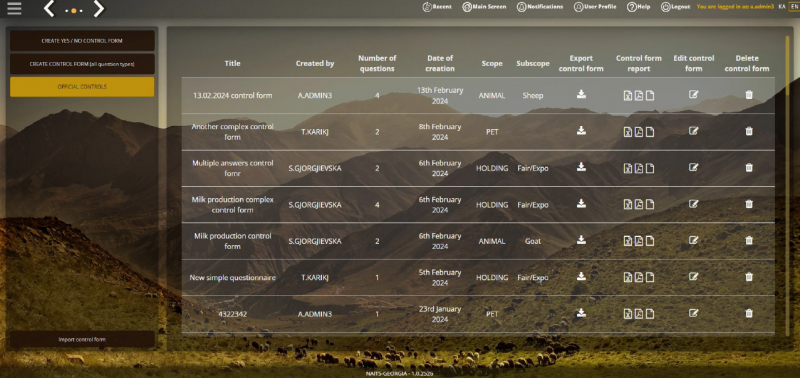Switch language to KA
The width and height of the screenshot is (800, 378).
point(782,7)
